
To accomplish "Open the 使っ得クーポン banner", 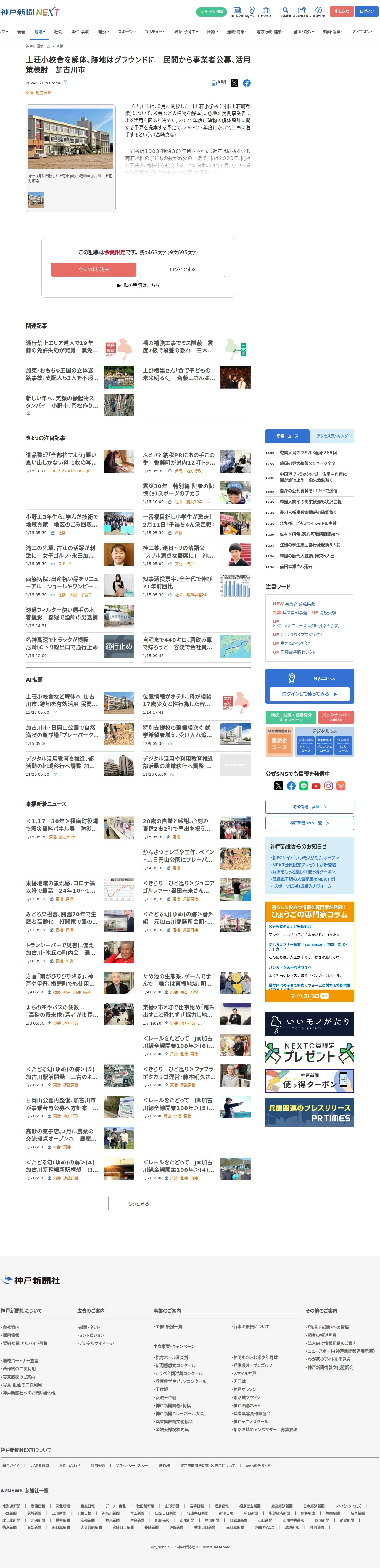I will tap(309, 1081).
